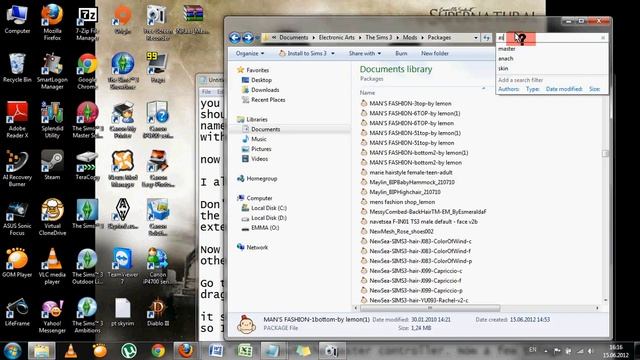Open VLC from the taskbar

[x=71, y=351]
